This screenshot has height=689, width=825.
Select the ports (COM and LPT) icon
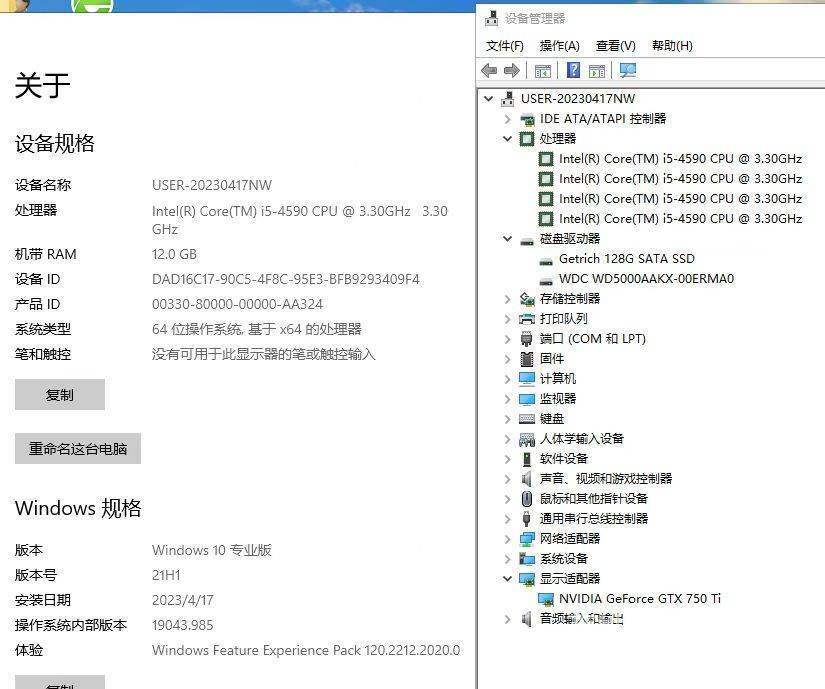[x=527, y=339]
